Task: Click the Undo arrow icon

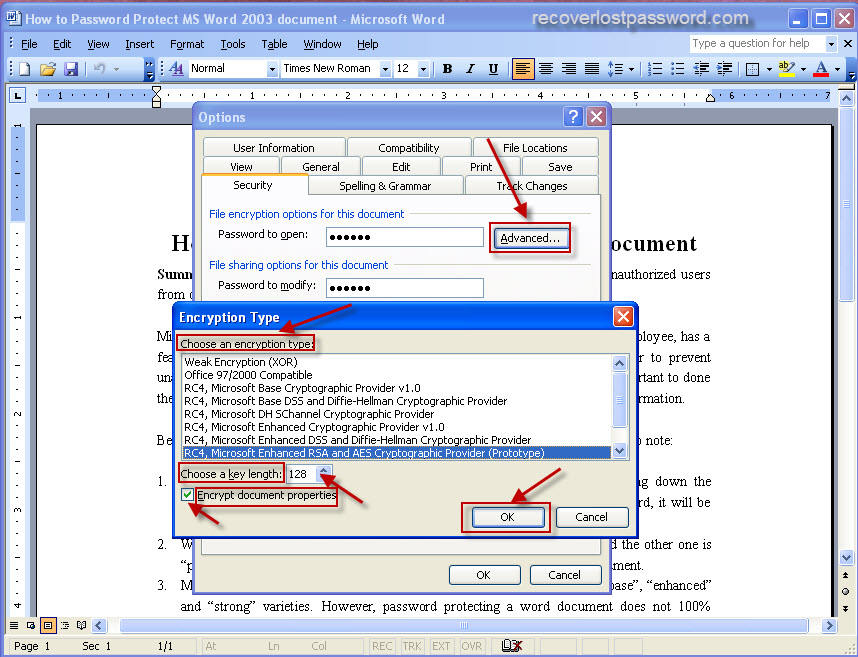Action: point(99,69)
